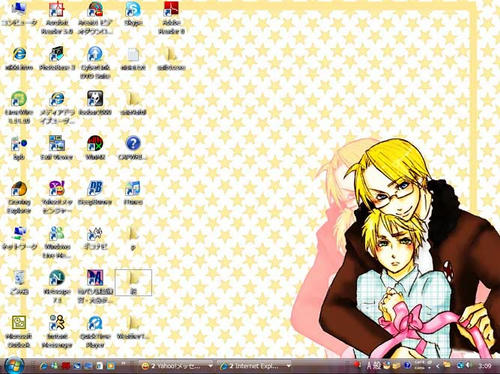This screenshot has width=500, height=374.
Task: Launch the orange Explorer shortcut above Network icon
Action: 19,197
